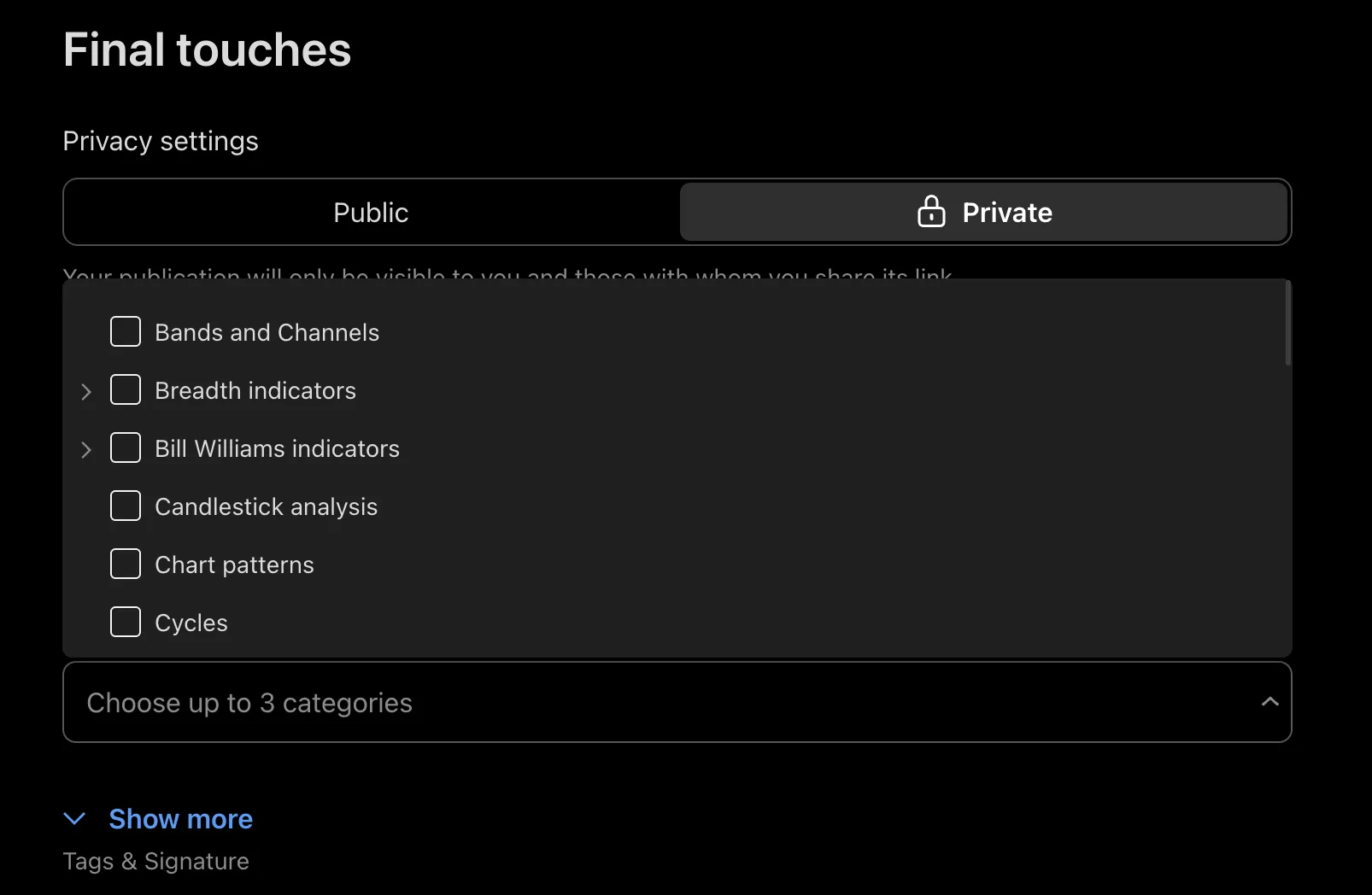This screenshot has height=895, width=1372.
Task: Check the Bands and Channels checkbox
Action: [126, 332]
